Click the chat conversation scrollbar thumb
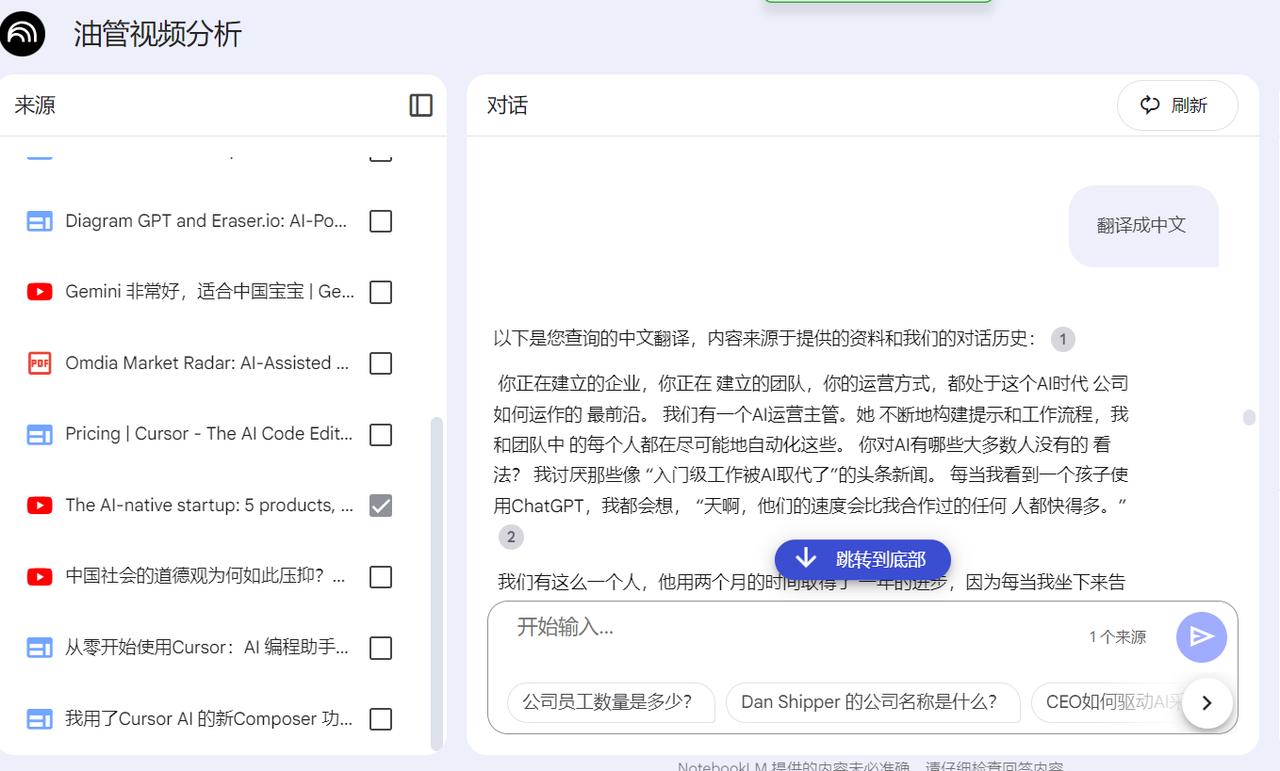The image size is (1280, 771). click(1249, 417)
